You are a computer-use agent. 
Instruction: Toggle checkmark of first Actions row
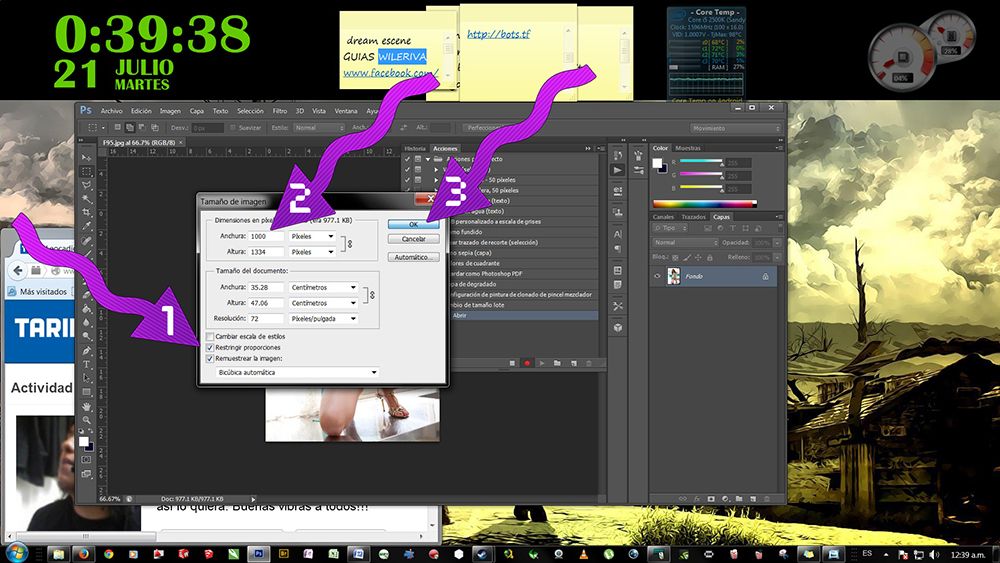click(408, 159)
